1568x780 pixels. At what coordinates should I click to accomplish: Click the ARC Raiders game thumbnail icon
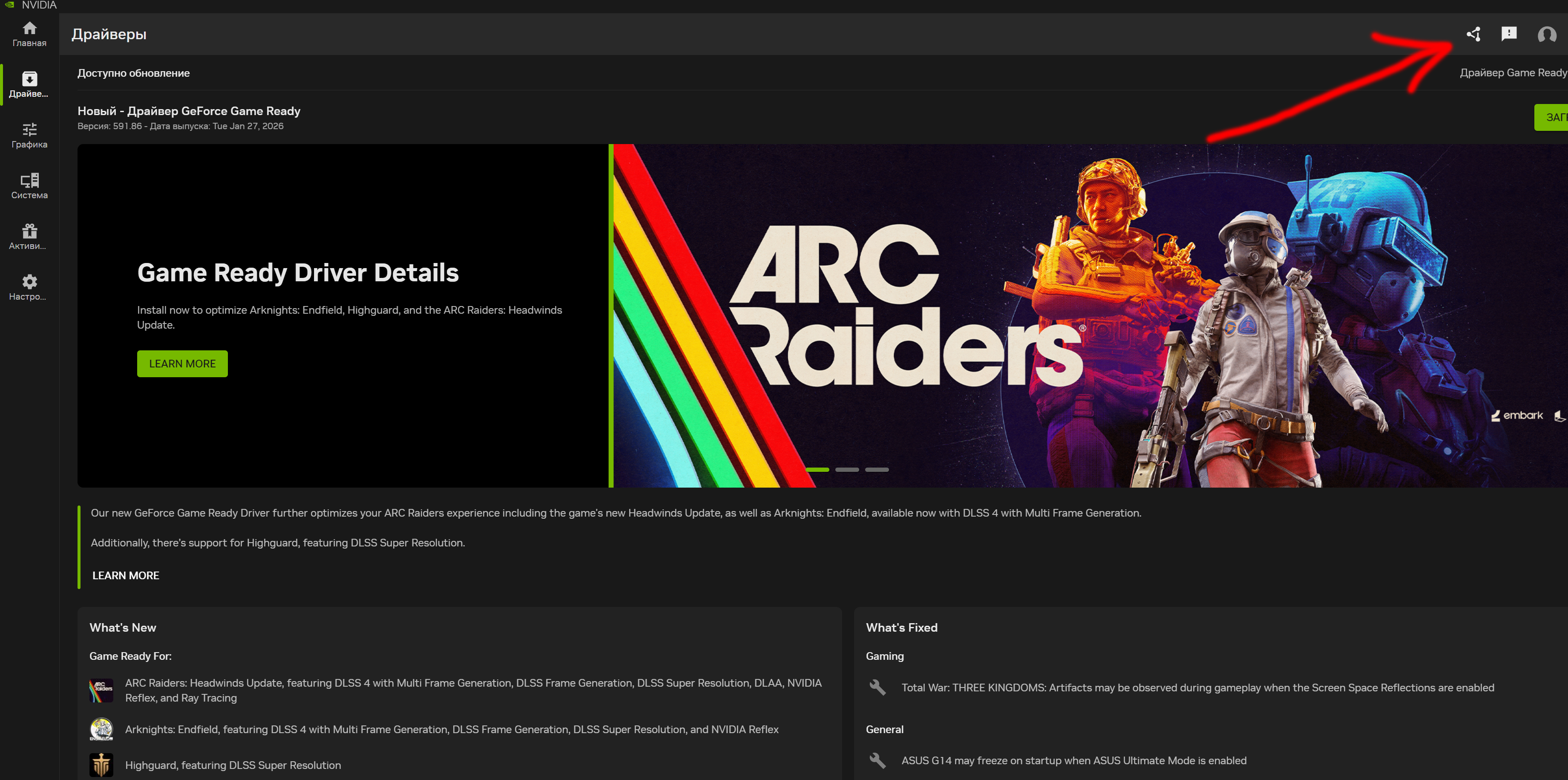point(101,690)
